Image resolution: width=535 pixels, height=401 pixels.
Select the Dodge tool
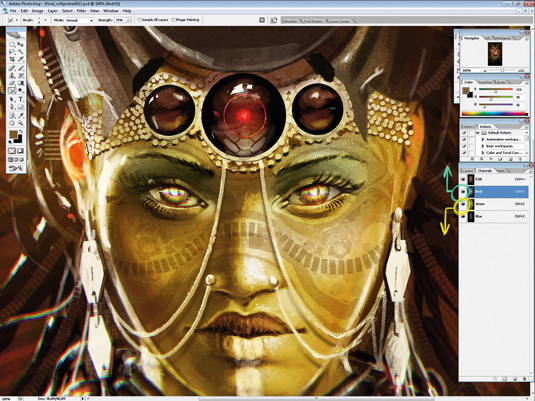[x=20, y=91]
